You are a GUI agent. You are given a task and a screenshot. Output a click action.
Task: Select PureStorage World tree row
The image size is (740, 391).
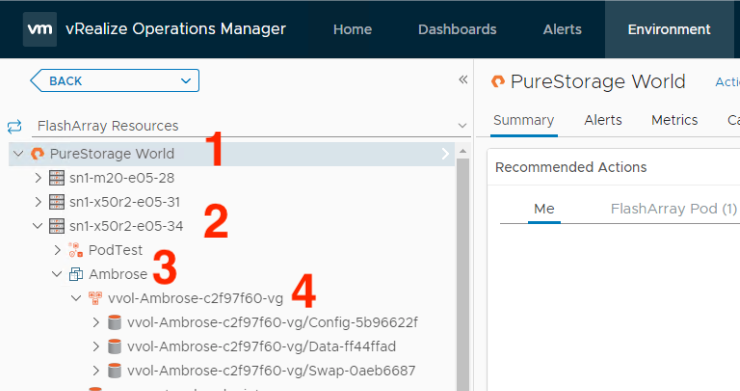(x=231, y=154)
